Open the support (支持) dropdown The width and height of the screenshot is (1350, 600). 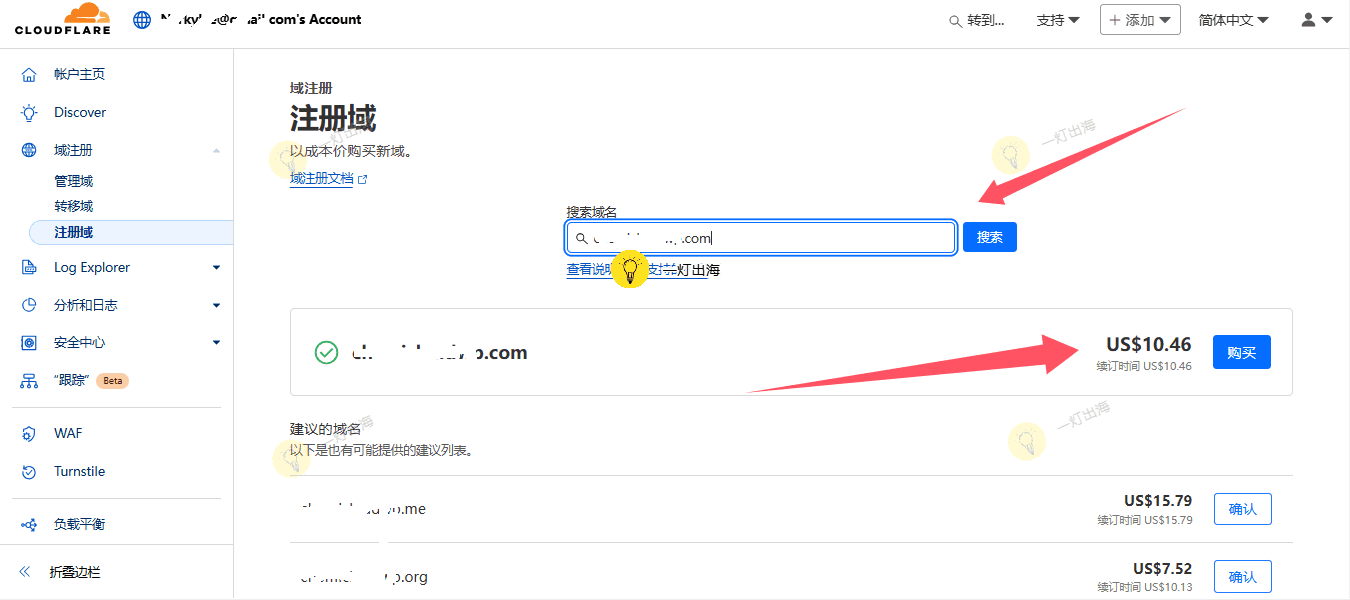(x=1058, y=20)
